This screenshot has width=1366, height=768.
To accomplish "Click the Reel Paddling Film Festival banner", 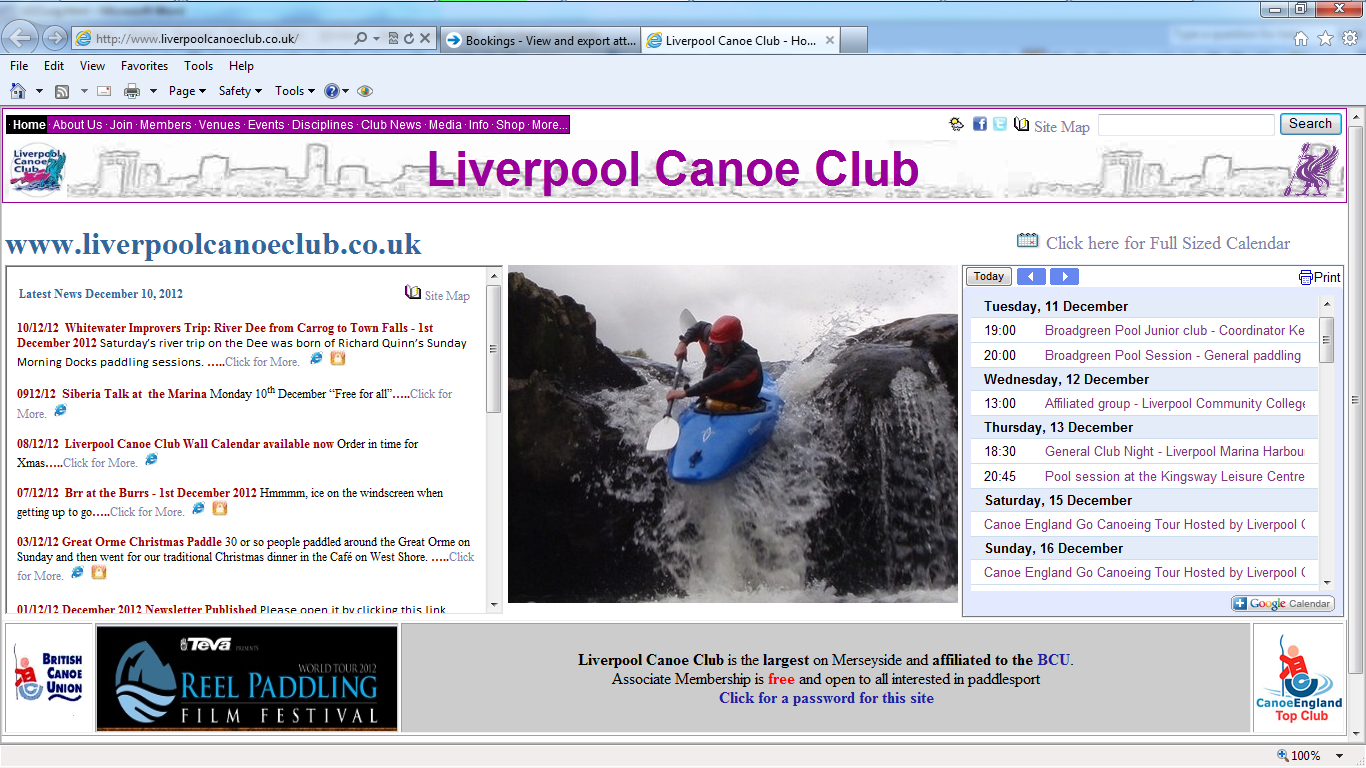I will pos(247,679).
